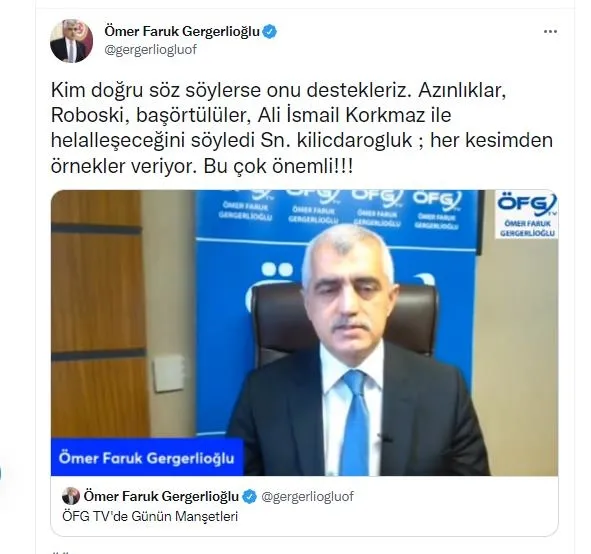Click the blue verified badge beside the top name

coord(269,32)
